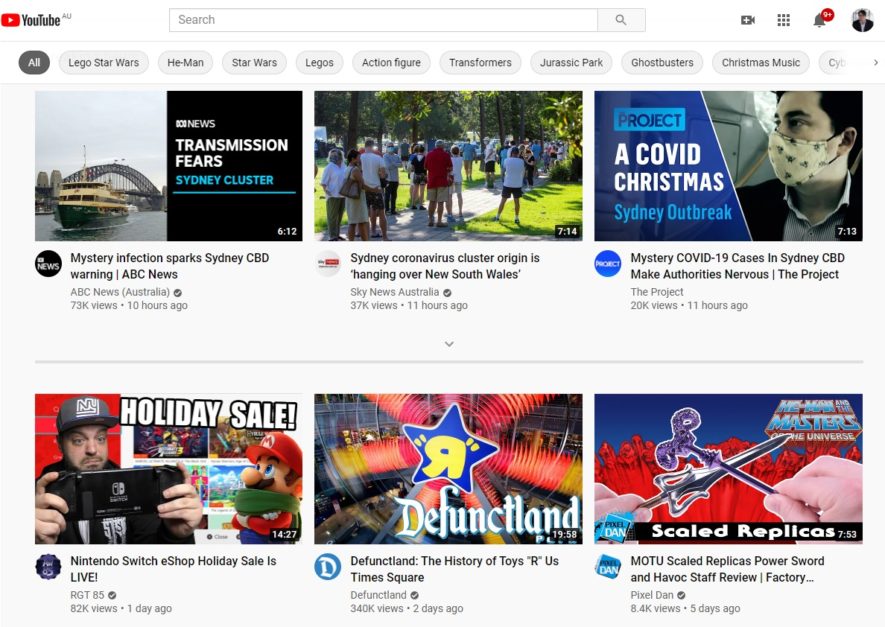Viewport: 885px width, 627px height.
Task: Expand the news shelf with chevron
Action: click(x=449, y=344)
